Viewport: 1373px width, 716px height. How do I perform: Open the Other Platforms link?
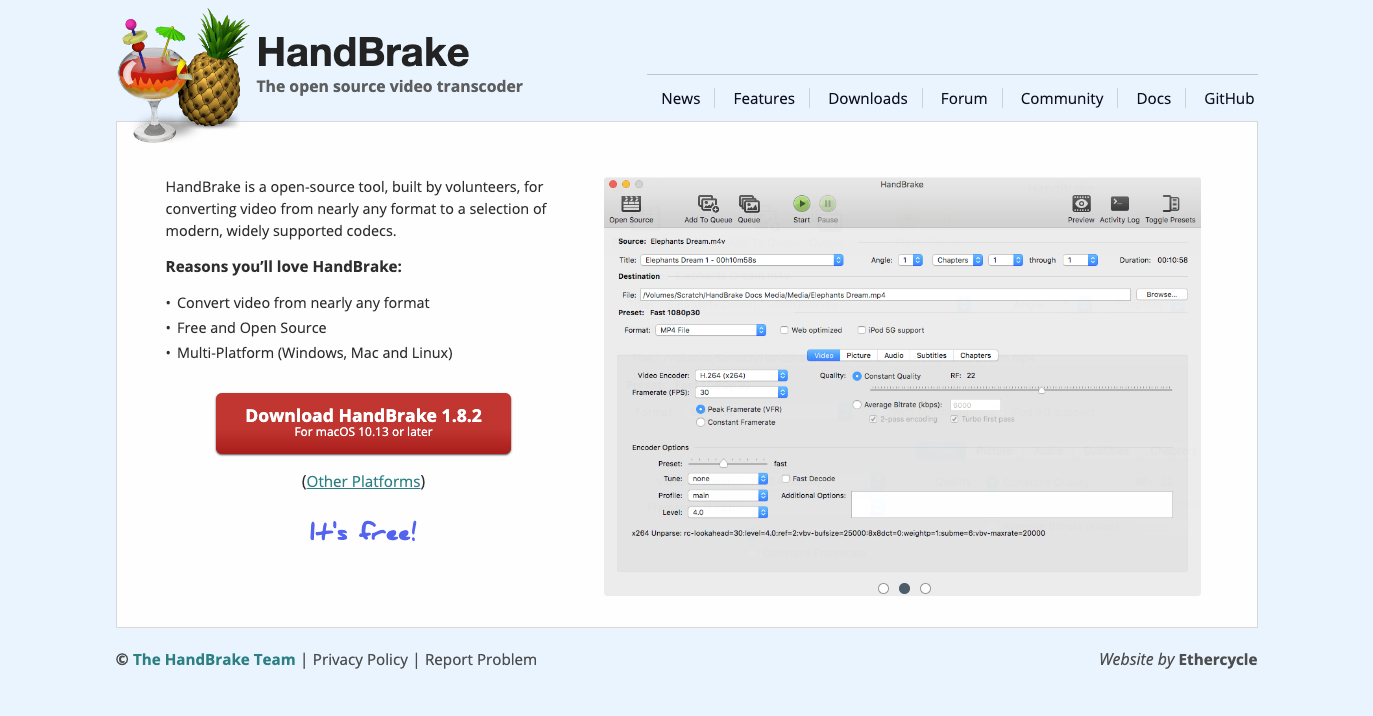click(x=363, y=482)
